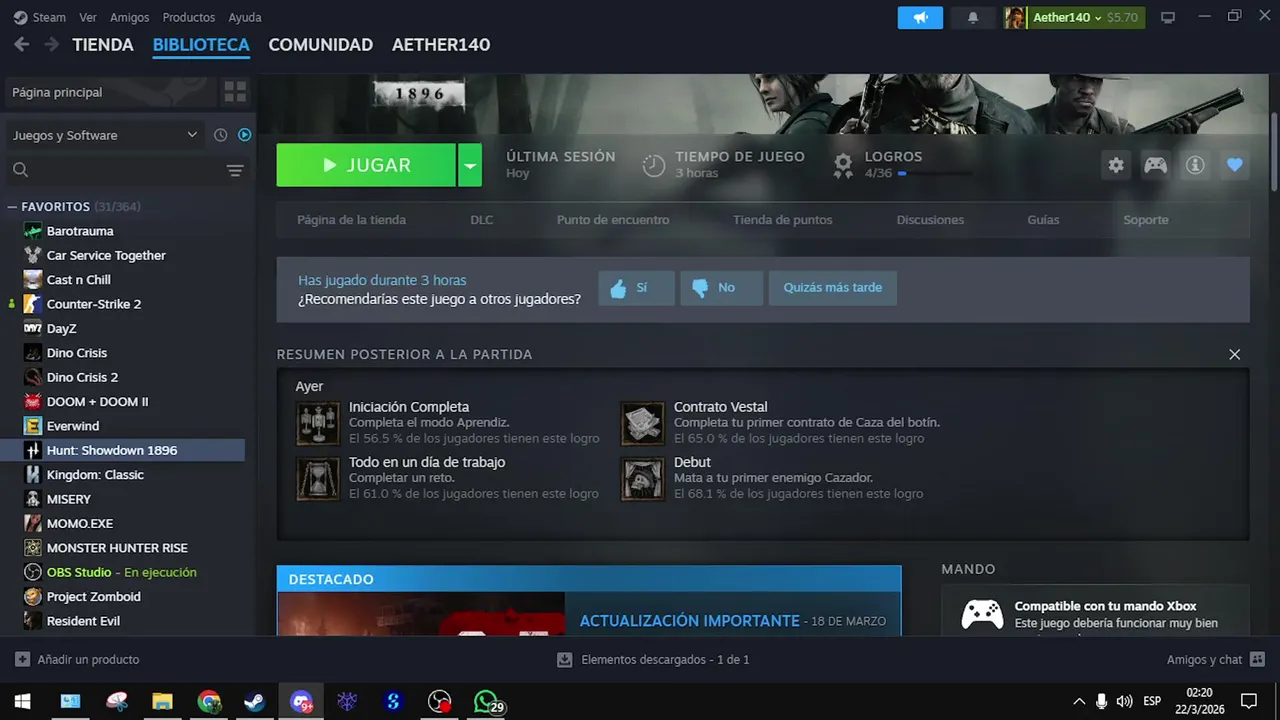Open controller configuration gamepad icon
This screenshot has width=1280, height=720.
click(x=1155, y=165)
